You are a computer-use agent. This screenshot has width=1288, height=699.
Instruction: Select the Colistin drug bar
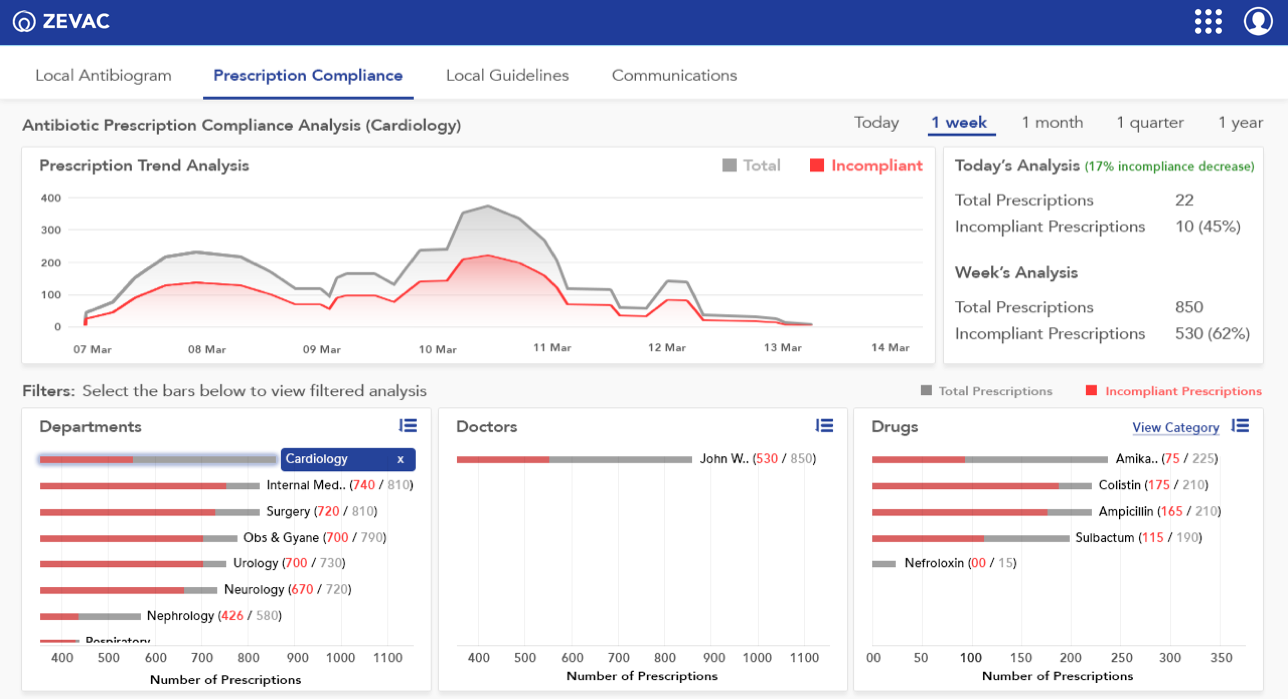tap(980, 486)
